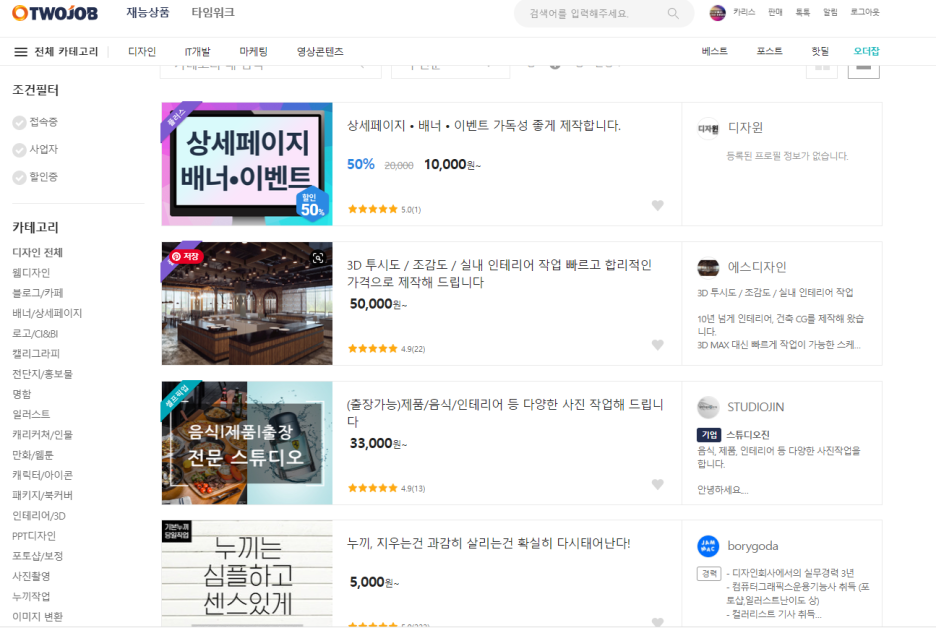Open STUDIOJIN seller avatar

click(x=708, y=407)
